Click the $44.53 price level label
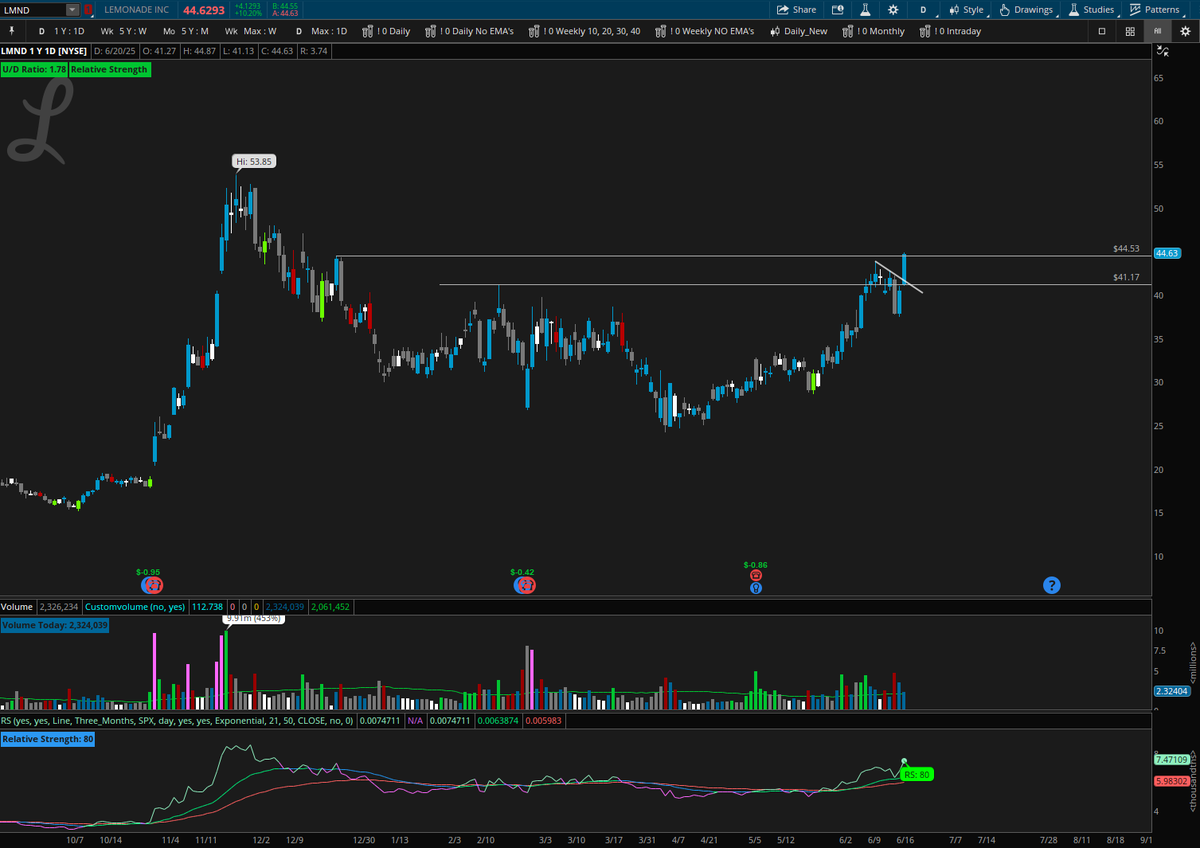Image resolution: width=1200 pixels, height=848 pixels. 1126,248
